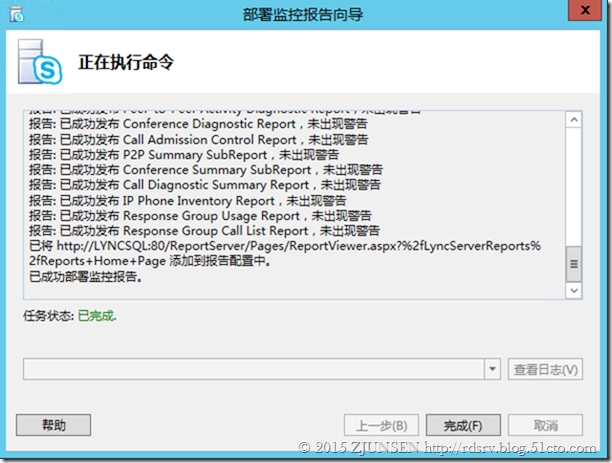Click the 2fReports+Home+Page 添加到报告配置中 line

150,261
